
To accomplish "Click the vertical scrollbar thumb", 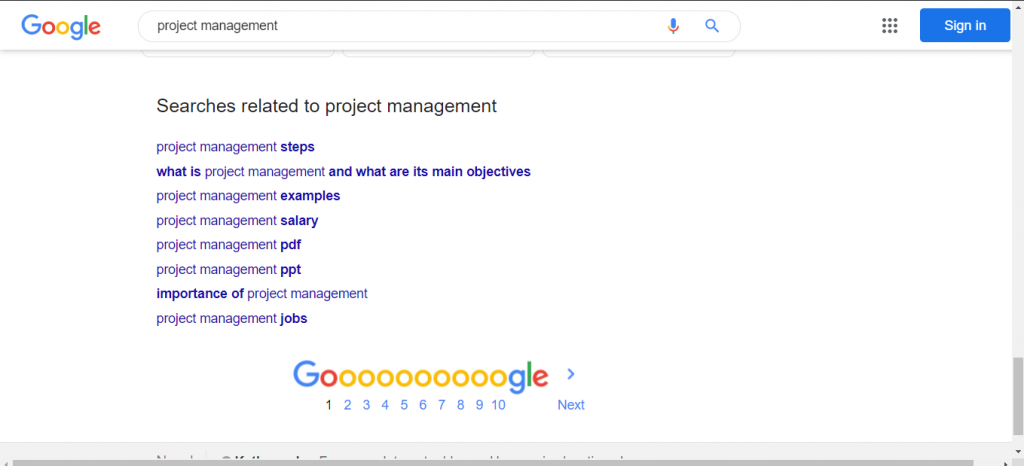I will coord(1018,395).
